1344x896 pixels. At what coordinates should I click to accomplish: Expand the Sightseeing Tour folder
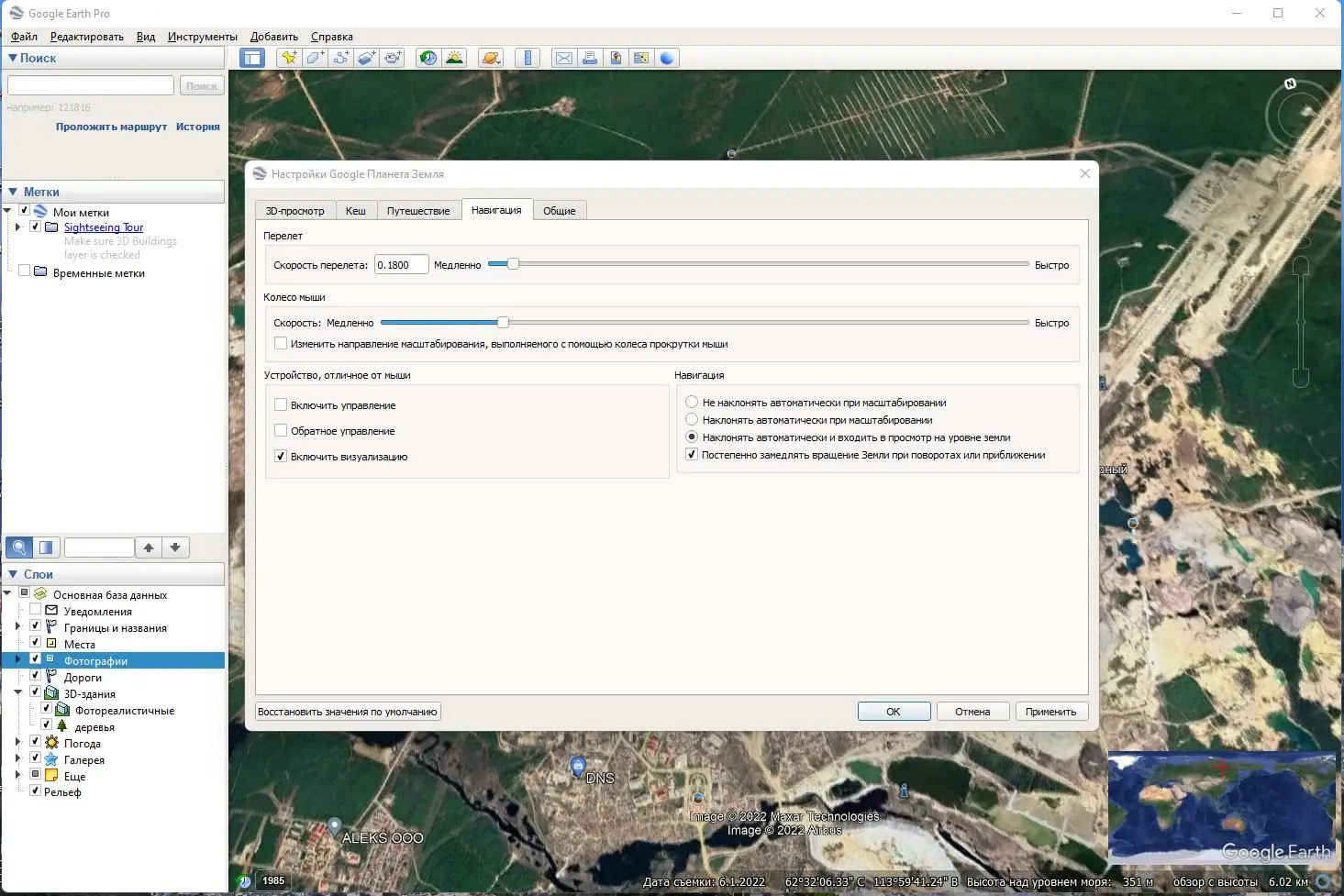point(17,227)
